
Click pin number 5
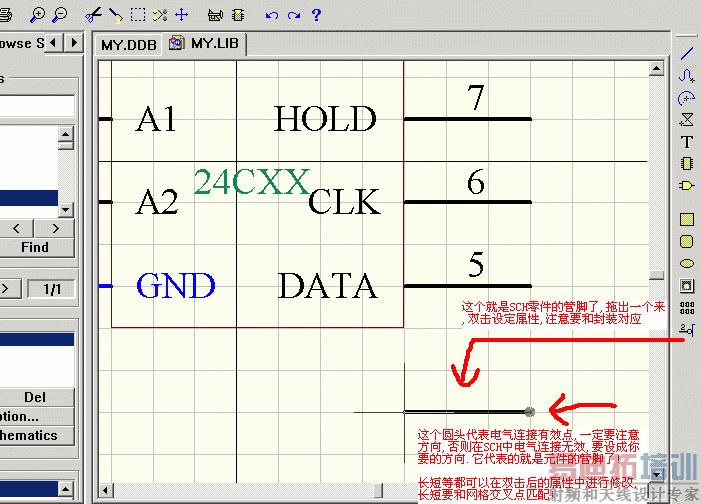[x=476, y=264]
